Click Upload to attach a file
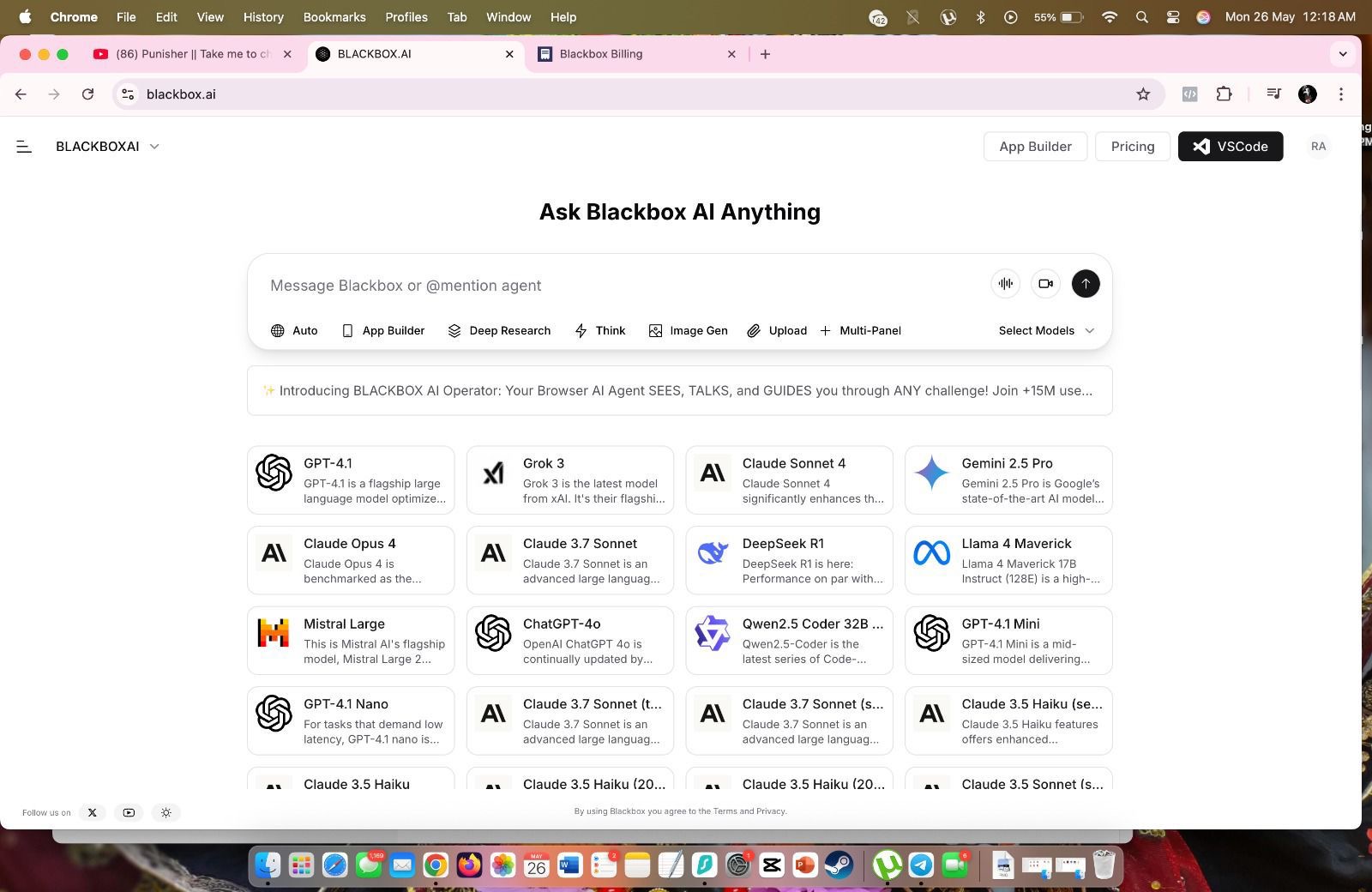Screen dimensions: 1372x892 (x=777, y=331)
